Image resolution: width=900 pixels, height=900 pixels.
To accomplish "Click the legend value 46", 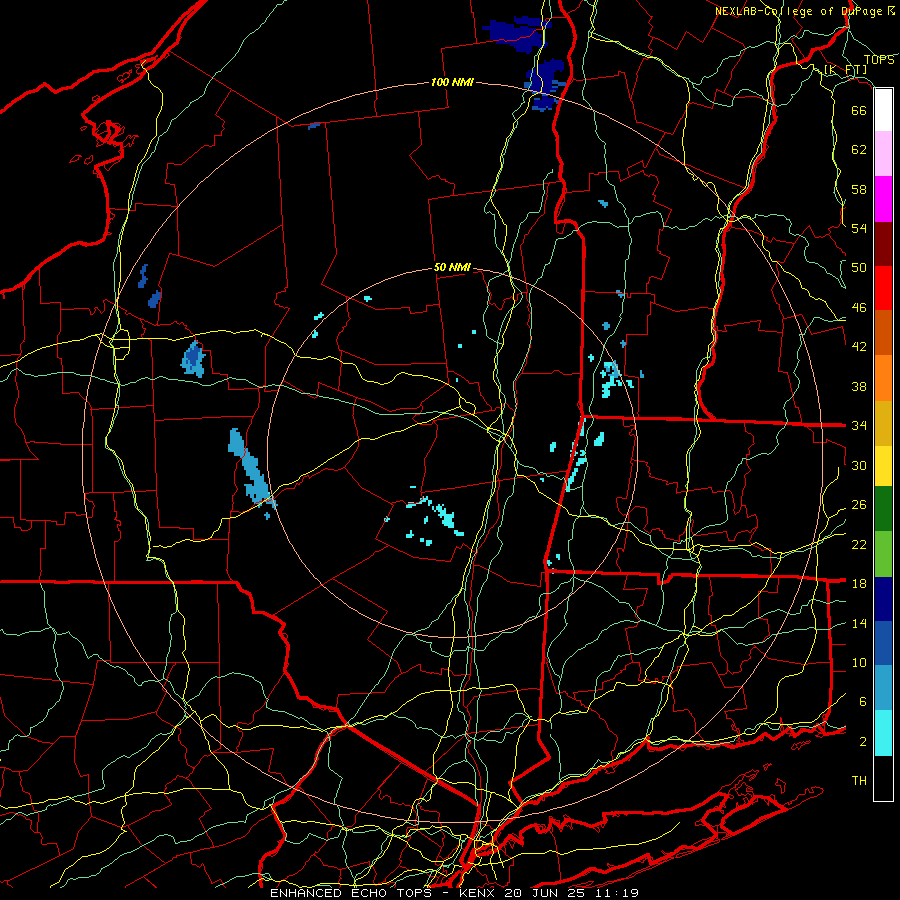I will click(859, 308).
